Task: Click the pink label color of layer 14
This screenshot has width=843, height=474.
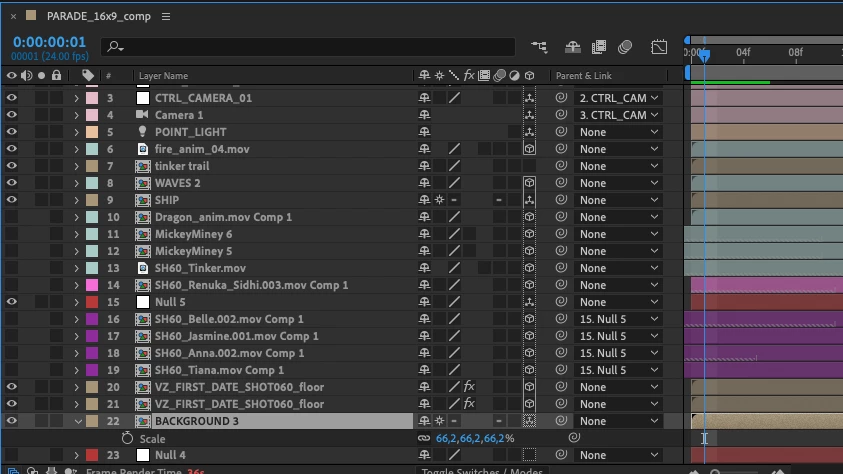Action: pos(92,285)
